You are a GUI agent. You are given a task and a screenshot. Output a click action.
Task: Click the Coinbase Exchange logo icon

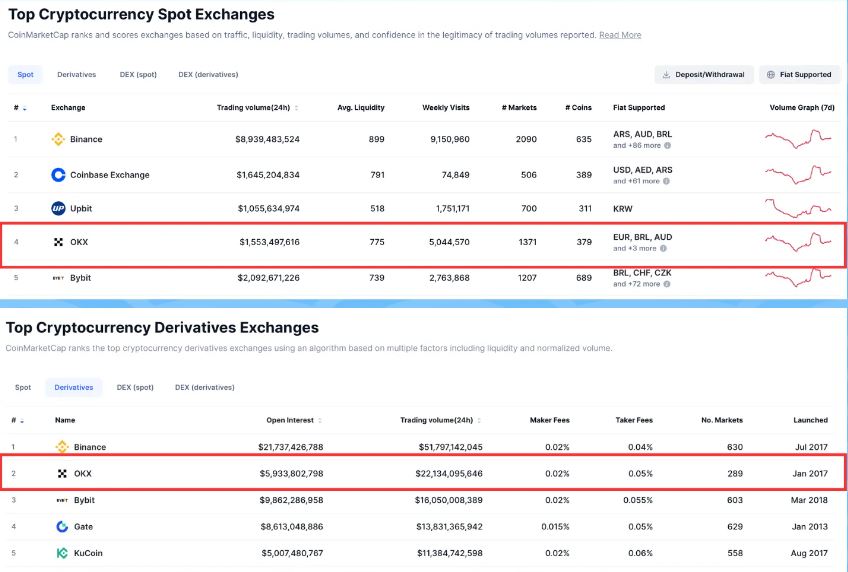point(58,175)
